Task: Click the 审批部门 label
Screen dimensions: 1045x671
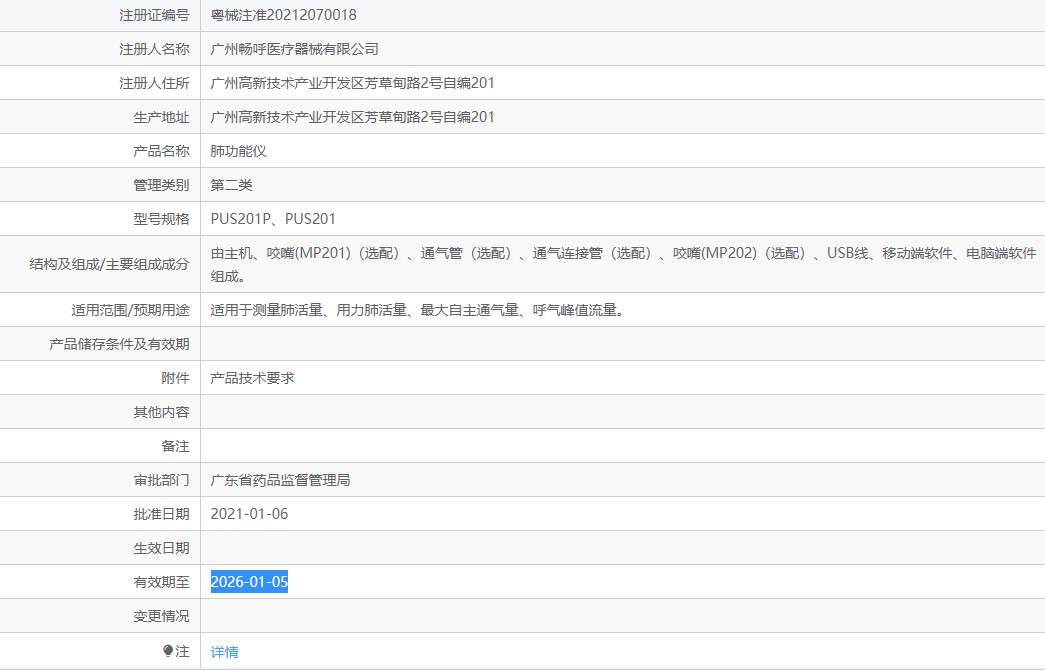Action: (161, 480)
